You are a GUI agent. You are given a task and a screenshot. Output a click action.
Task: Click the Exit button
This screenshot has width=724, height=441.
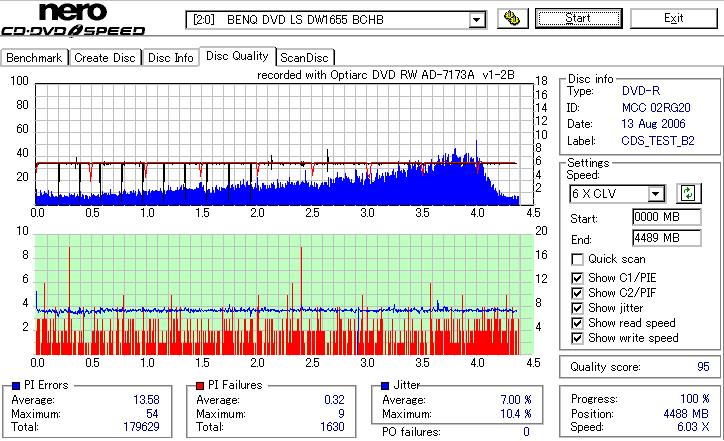[x=674, y=18]
